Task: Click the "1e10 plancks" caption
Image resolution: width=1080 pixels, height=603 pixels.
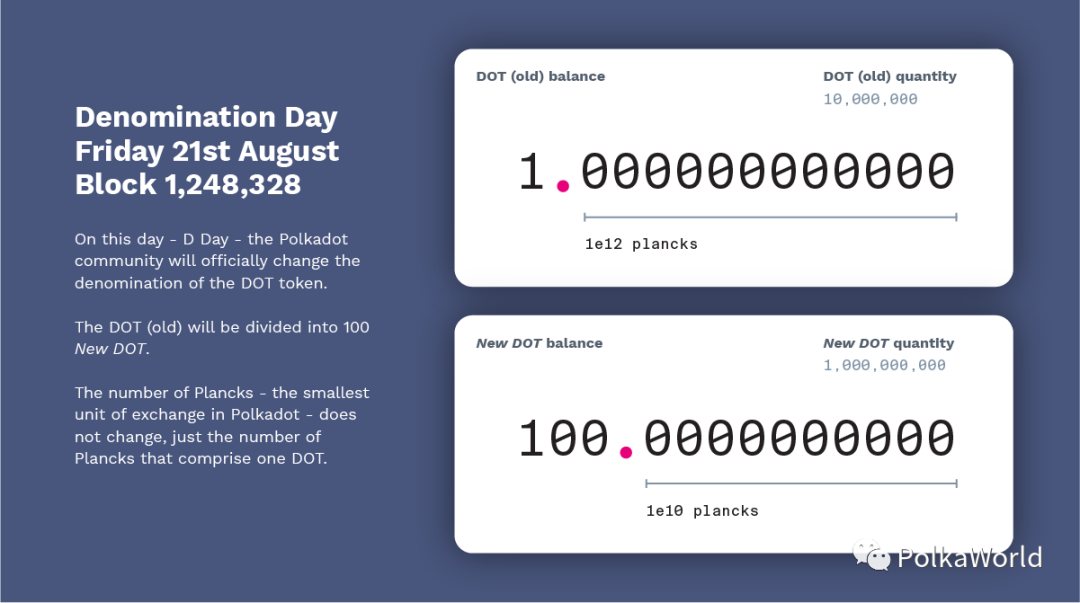Action: click(702, 511)
